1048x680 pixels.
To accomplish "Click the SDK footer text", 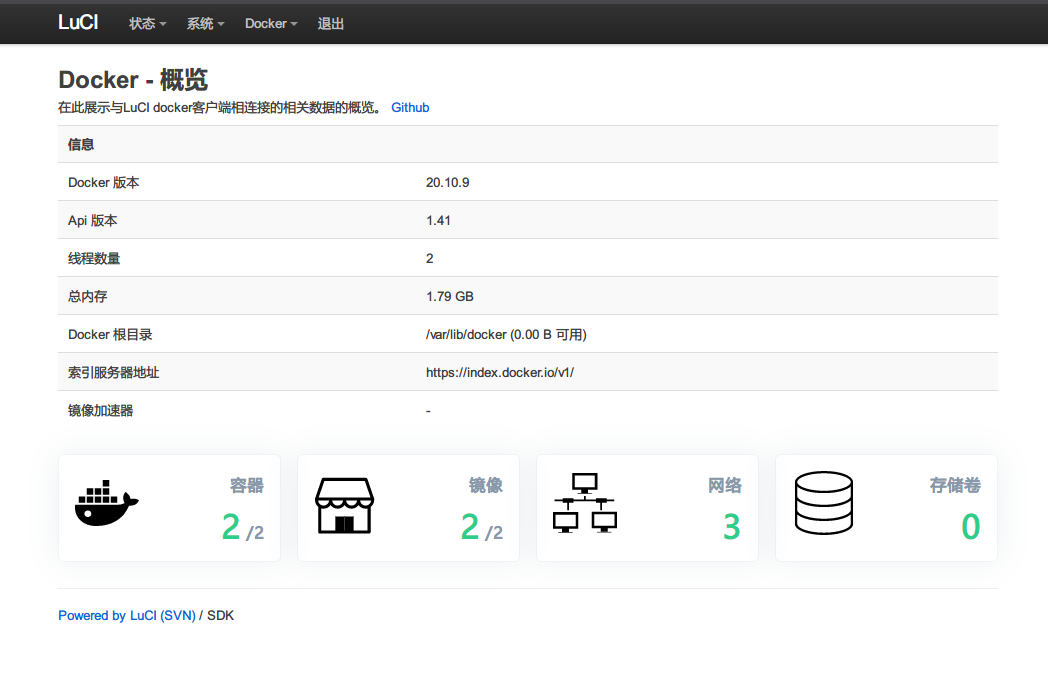I will [221, 616].
